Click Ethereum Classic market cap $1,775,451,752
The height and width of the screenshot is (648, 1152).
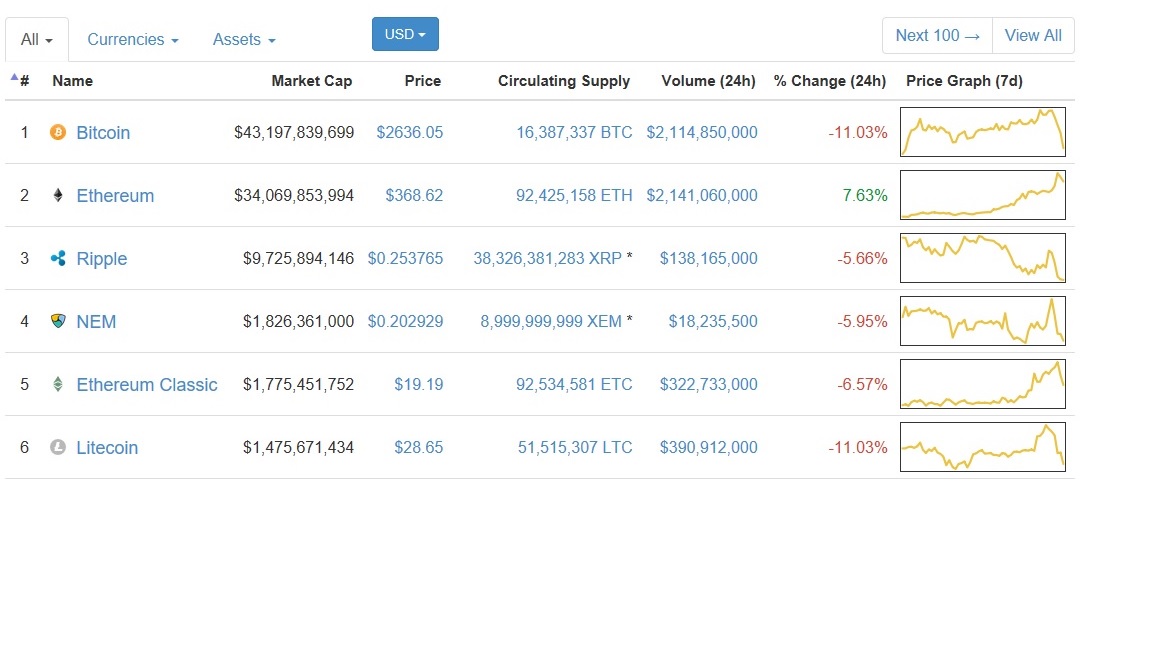tap(298, 384)
